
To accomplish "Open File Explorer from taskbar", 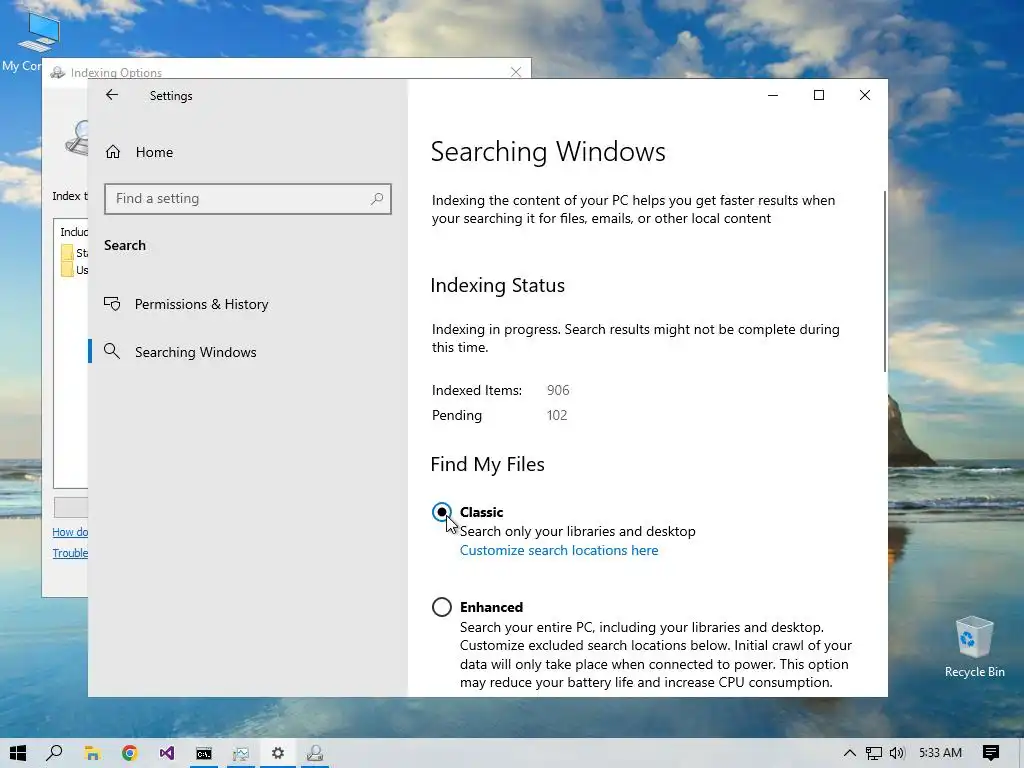I will 92,753.
